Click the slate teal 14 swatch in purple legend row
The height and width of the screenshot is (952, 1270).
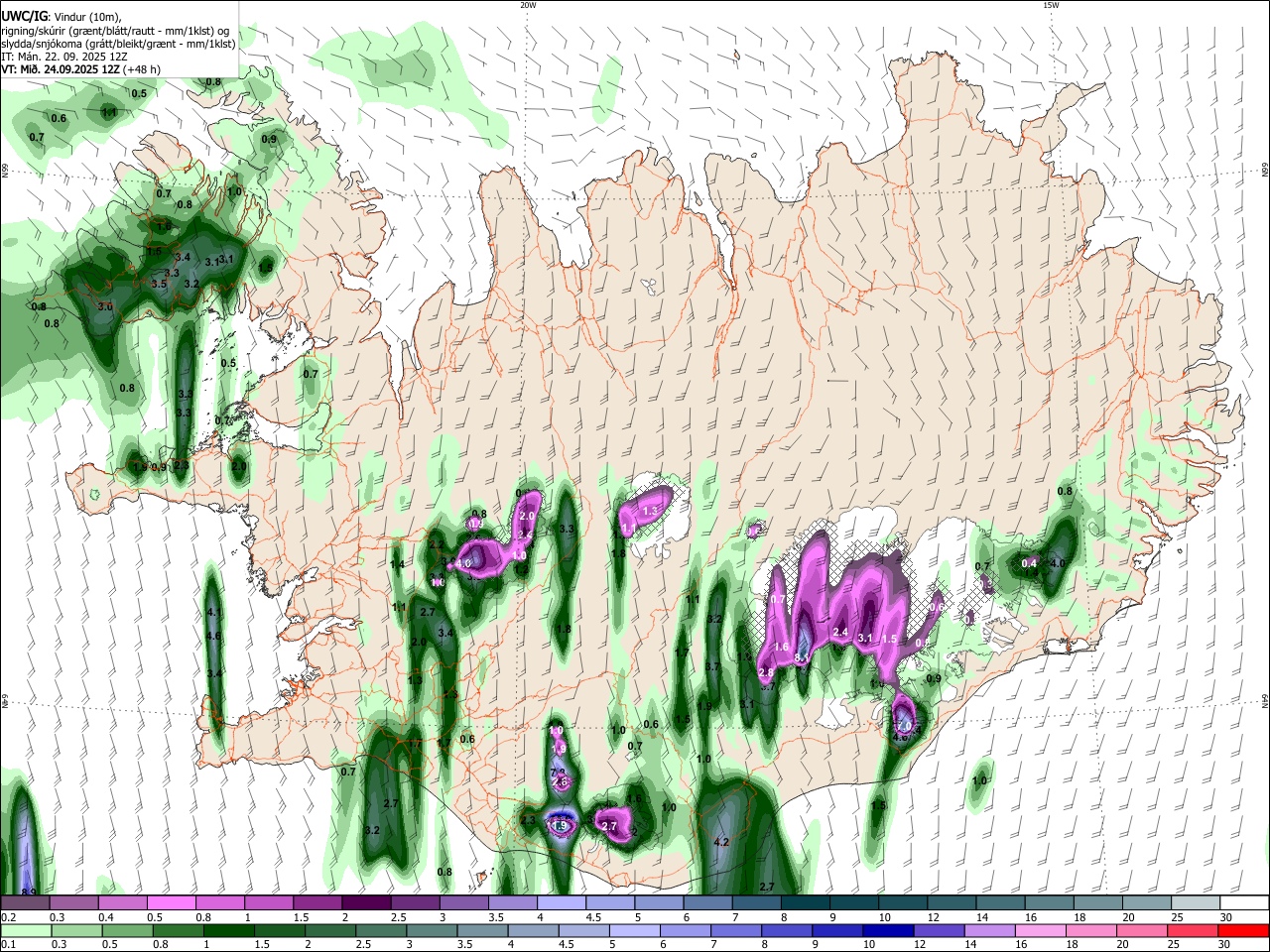(x=1000, y=903)
